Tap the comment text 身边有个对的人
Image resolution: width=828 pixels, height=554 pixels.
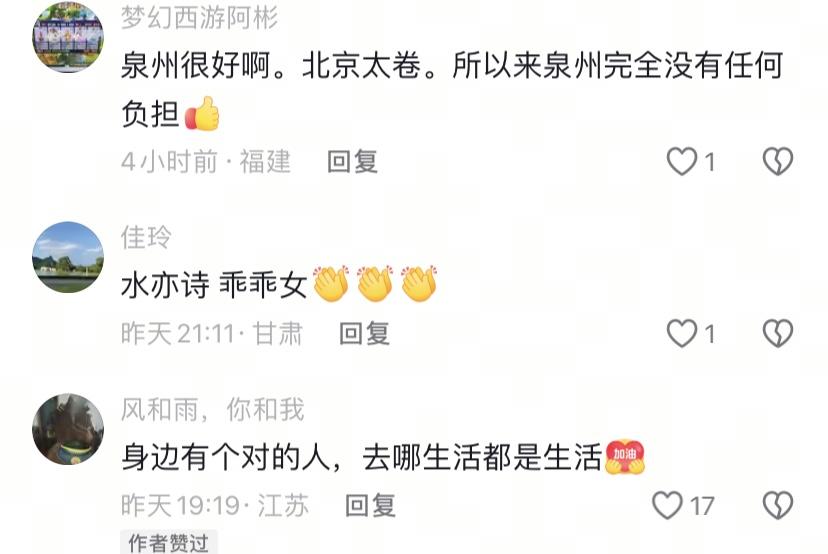(x=227, y=457)
